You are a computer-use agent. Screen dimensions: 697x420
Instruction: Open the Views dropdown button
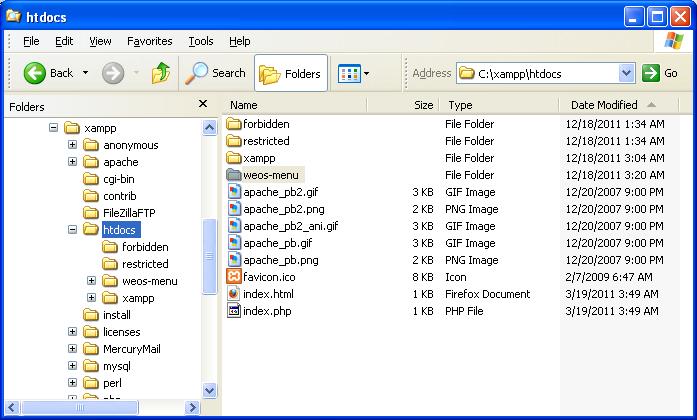pyautogui.click(x=353, y=73)
